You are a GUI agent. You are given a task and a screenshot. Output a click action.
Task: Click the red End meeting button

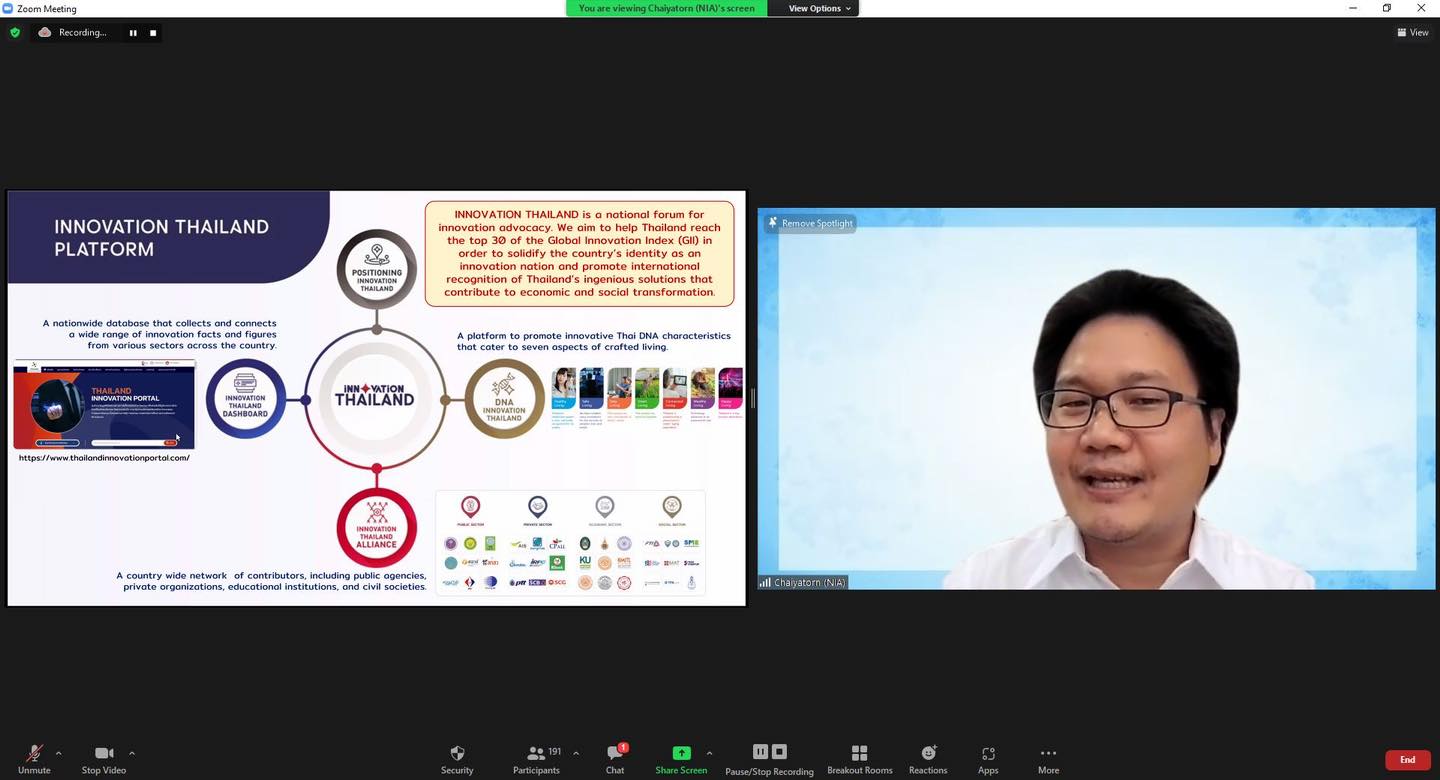[x=1407, y=760]
